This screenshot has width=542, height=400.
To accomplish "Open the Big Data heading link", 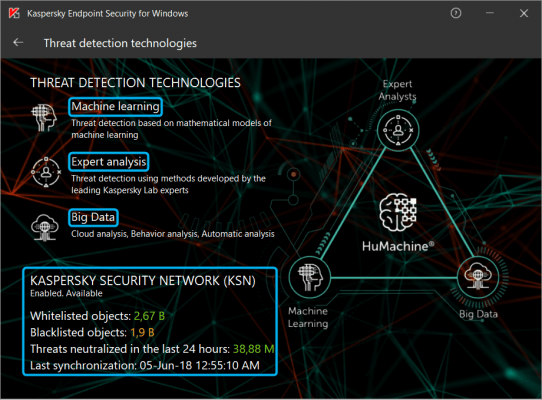I will click(x=93, y=217).
